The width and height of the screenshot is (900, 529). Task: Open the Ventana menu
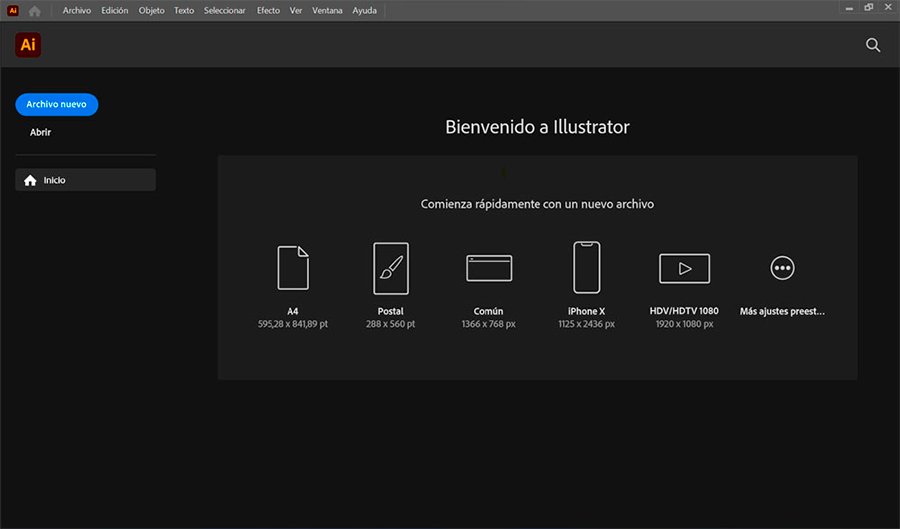327,10
